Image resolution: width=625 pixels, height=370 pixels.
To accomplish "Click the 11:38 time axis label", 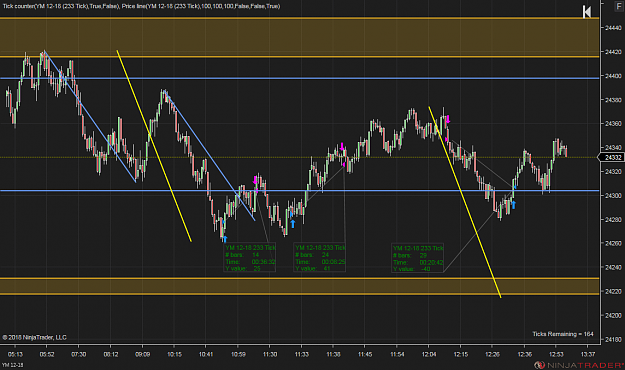I will pyautogui.click(x=333, y=354).
